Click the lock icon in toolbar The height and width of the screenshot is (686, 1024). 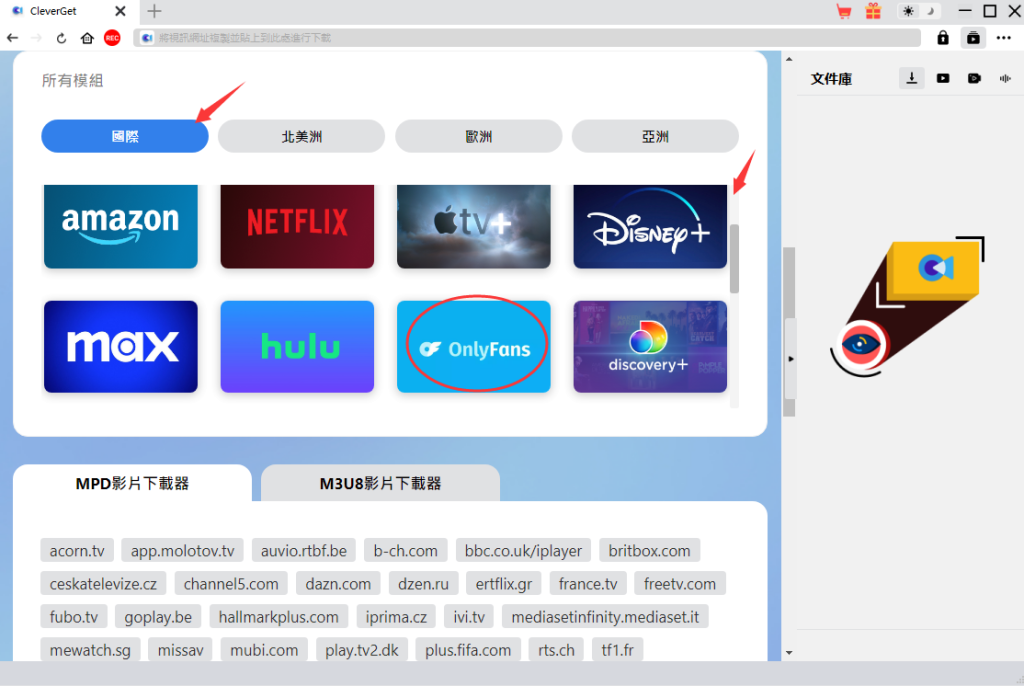pyautogui.click(x=943, y=38)
